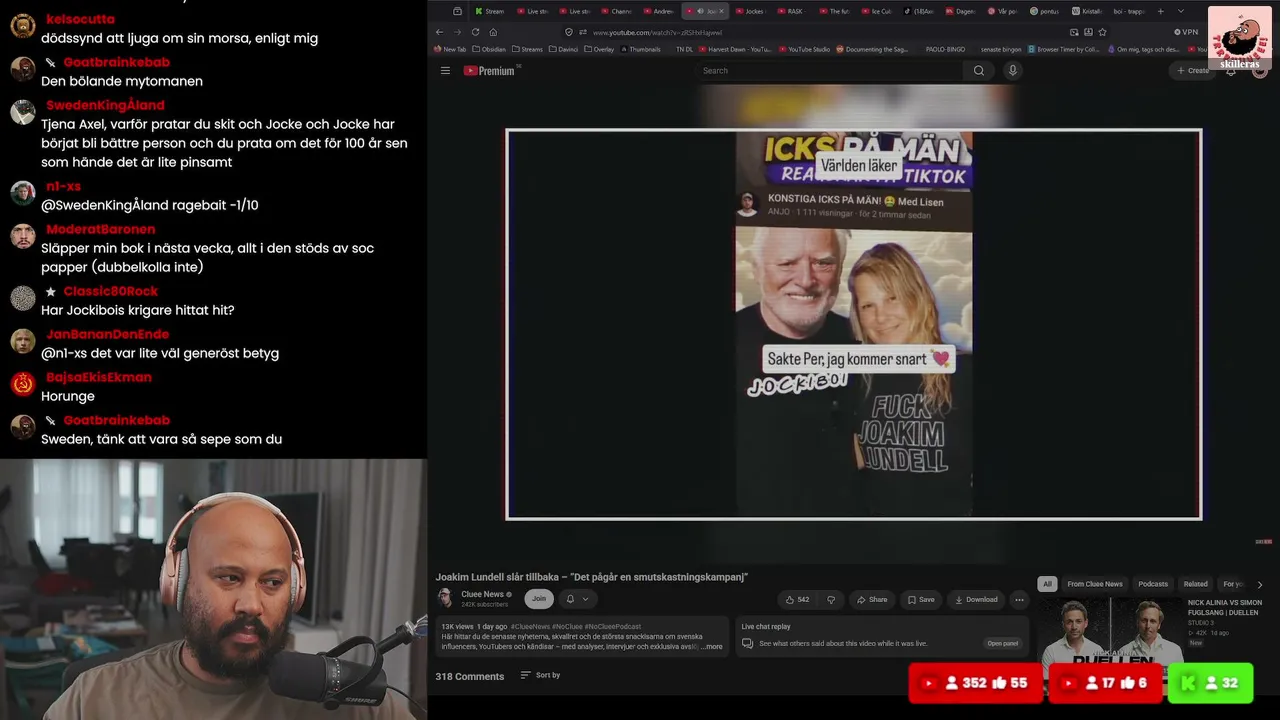Focus the YouTube search field
This screenshot has height=720, width=1280.
point(830,71)
